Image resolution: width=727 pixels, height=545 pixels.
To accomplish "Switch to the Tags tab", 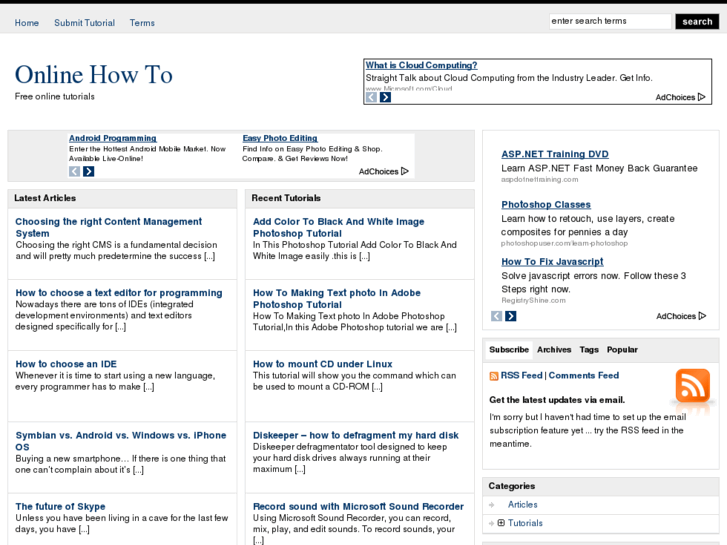I will click(589, 350).
